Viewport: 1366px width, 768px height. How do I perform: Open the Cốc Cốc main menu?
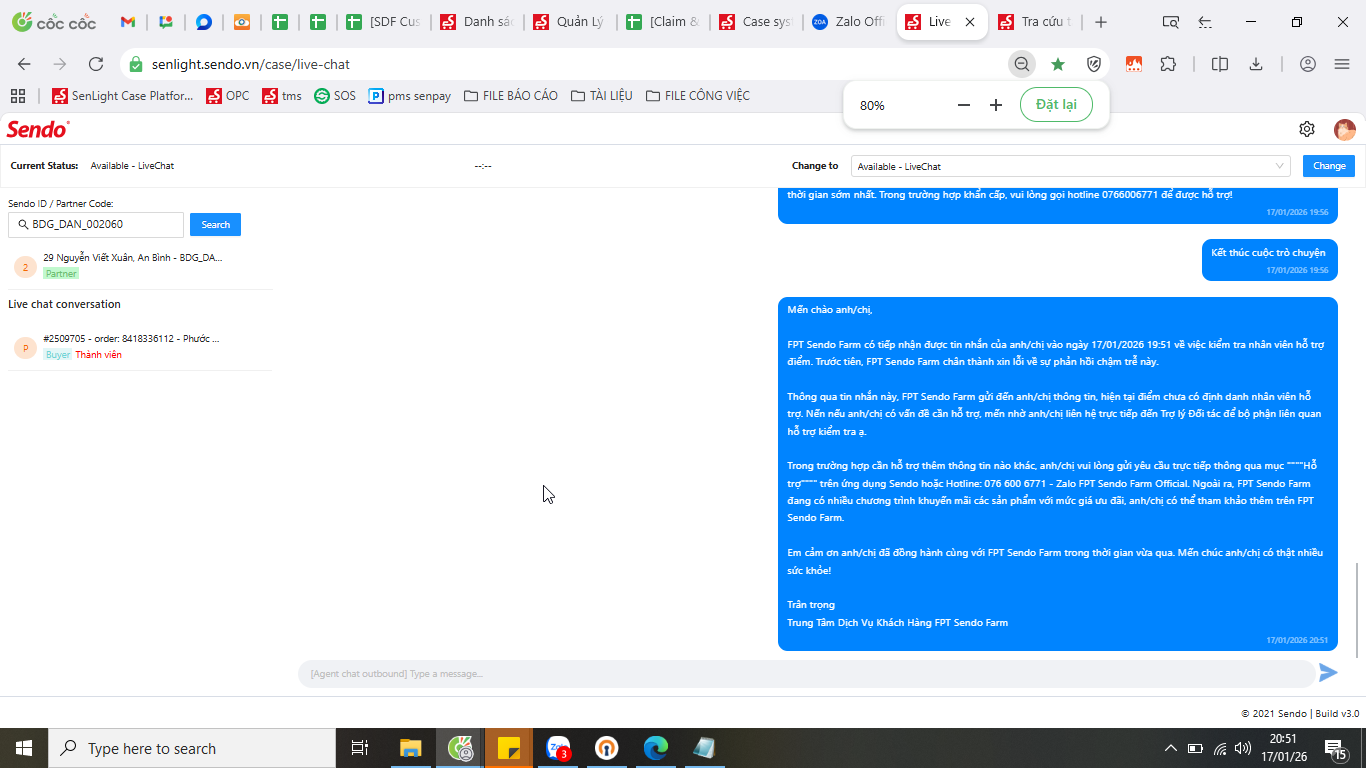[1342, 64]
